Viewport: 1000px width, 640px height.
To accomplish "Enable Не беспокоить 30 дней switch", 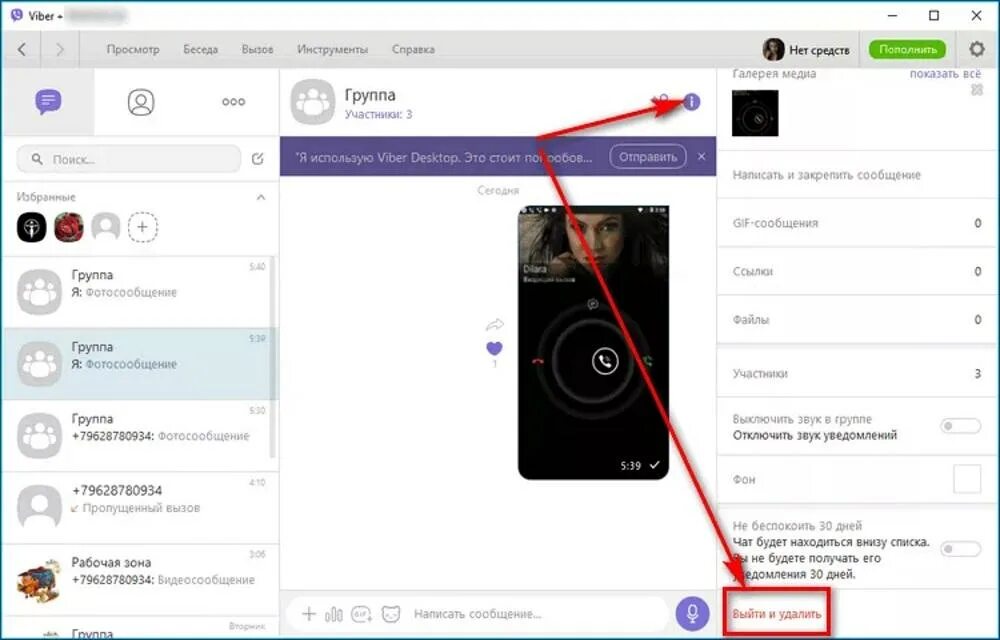I will point(960,549).
